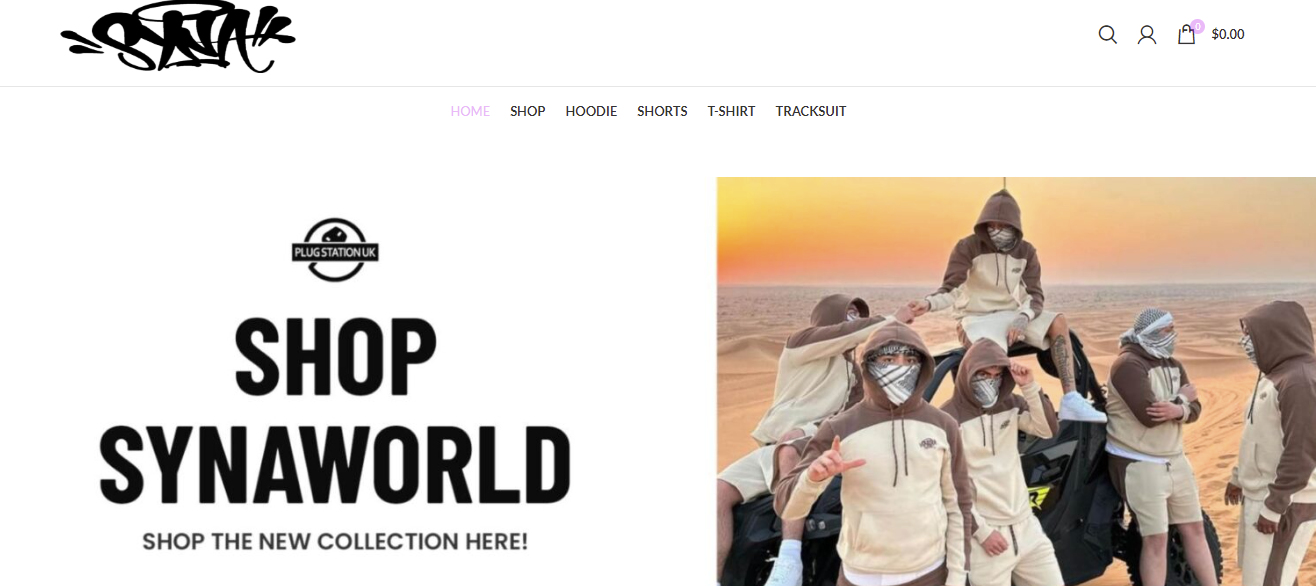Click the purple cart count badge
This screenshot has height=586, width=1316.
1197,26
